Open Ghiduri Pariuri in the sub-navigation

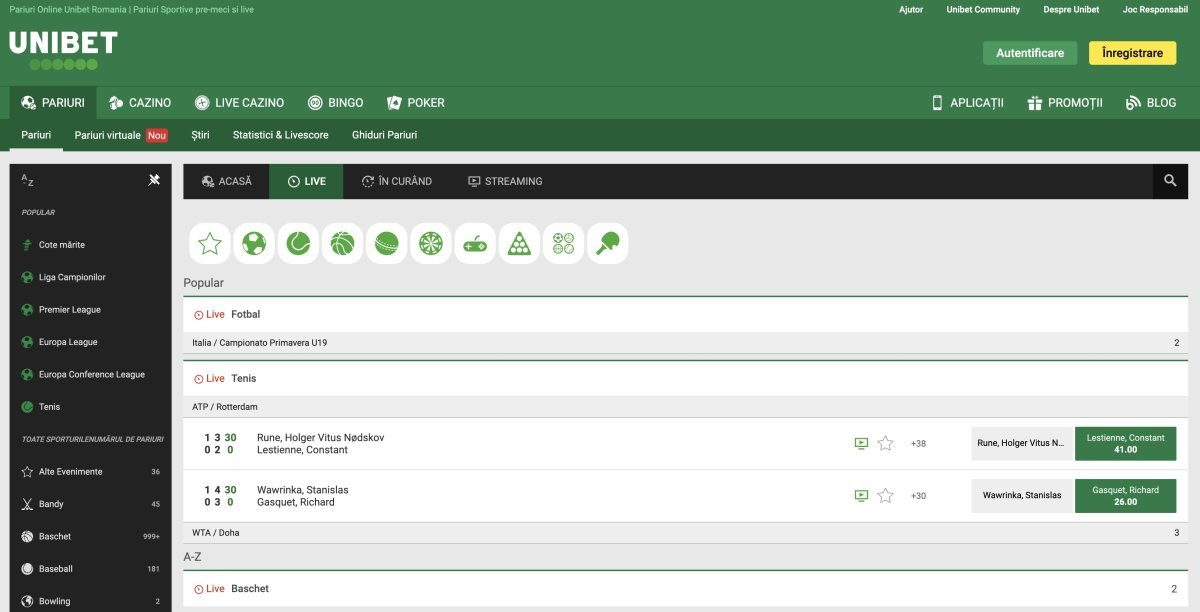click(384, 135)
